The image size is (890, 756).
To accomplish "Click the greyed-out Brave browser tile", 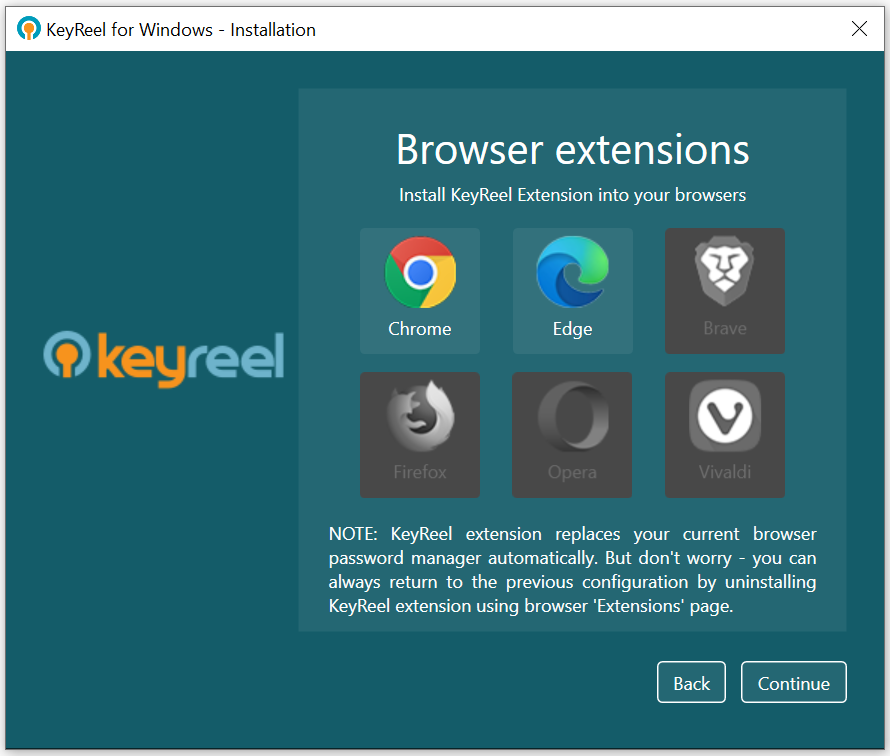I will click(725, 291).
